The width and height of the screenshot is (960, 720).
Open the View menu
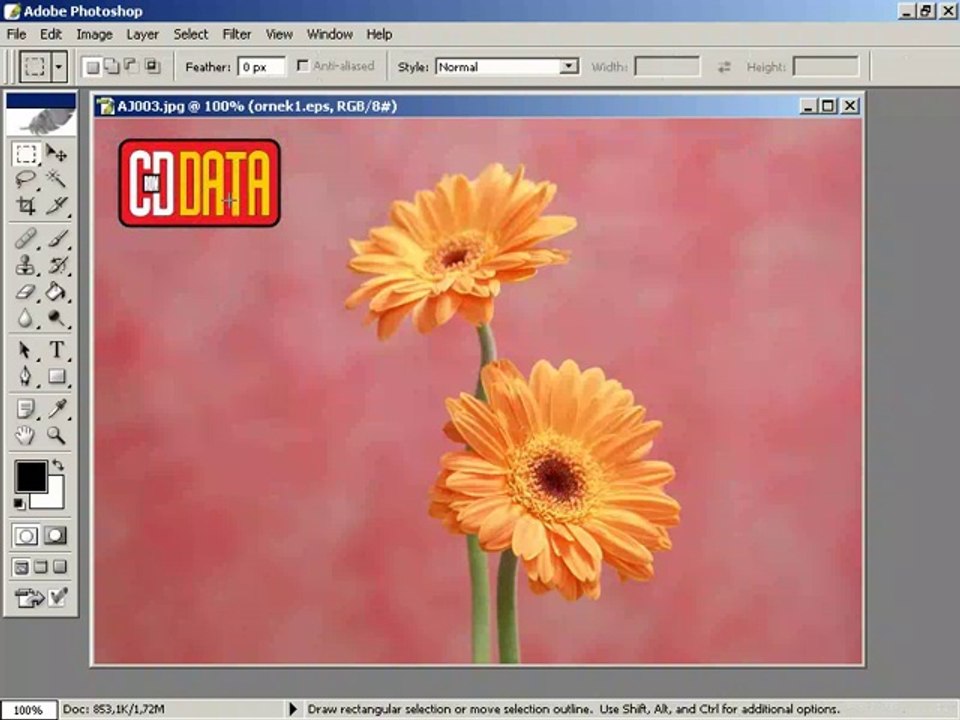[x=279, y=34]
